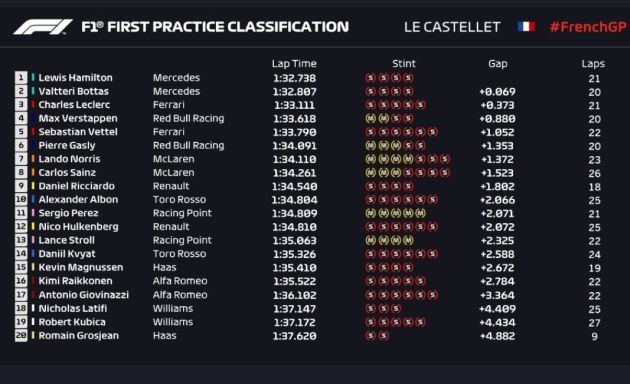Click driver name Charles Leclerc
The width and height of the screenshot is (630, 384).
[74, 105]
